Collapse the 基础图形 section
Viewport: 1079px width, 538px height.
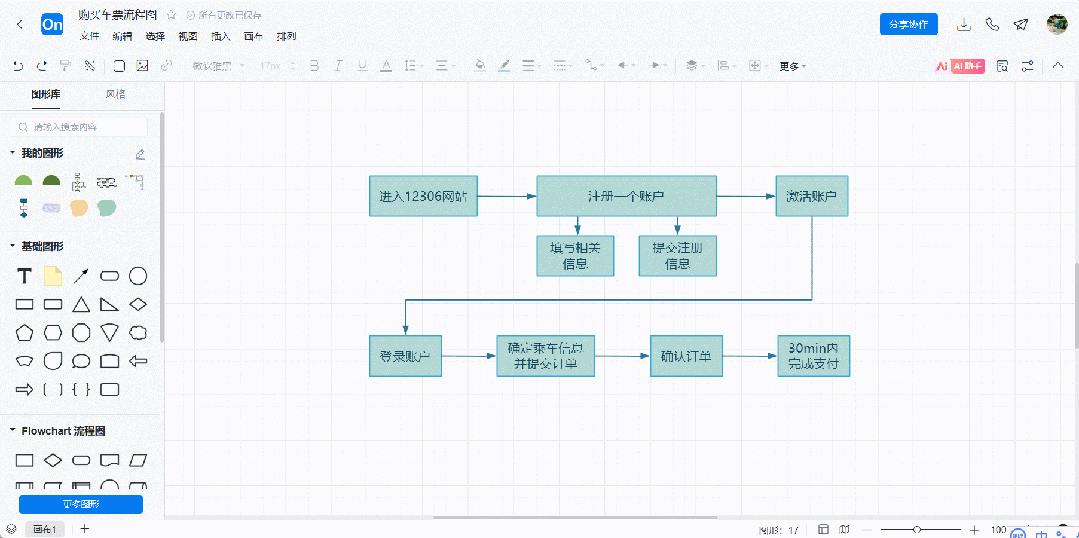pos(12,246)
